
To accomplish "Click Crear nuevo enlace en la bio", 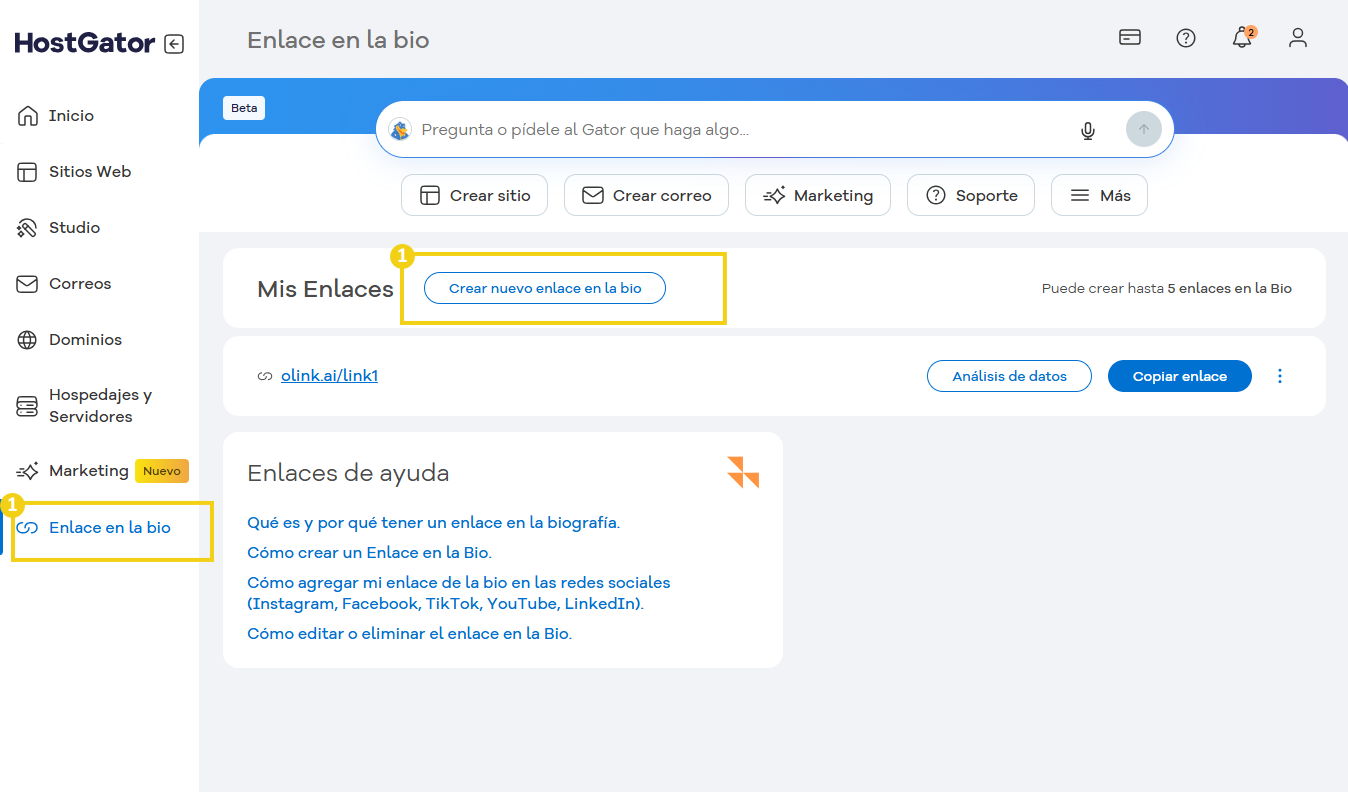I will point(545,288).
